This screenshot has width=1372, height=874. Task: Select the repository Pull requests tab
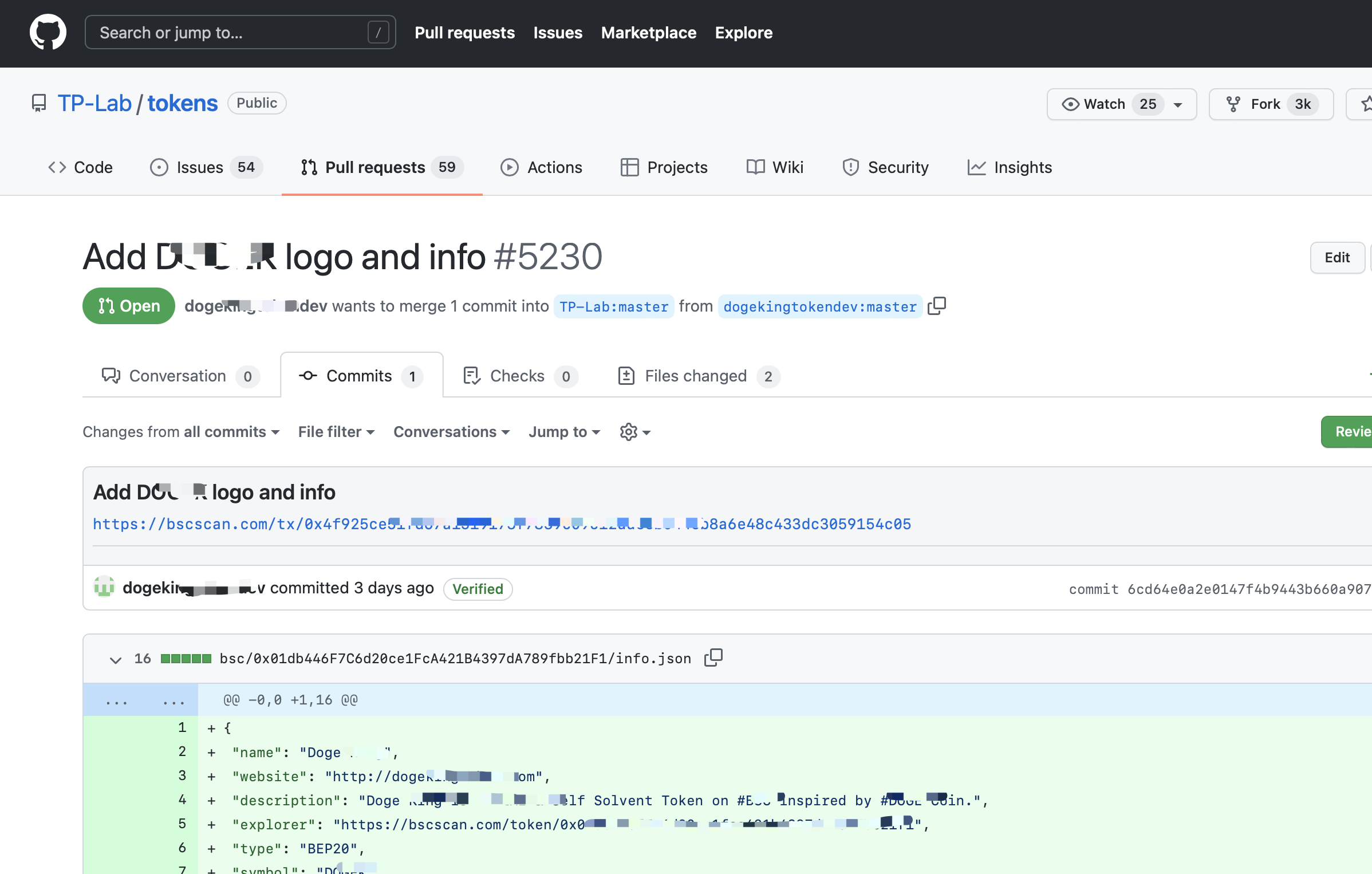click(x=382, y=167)
